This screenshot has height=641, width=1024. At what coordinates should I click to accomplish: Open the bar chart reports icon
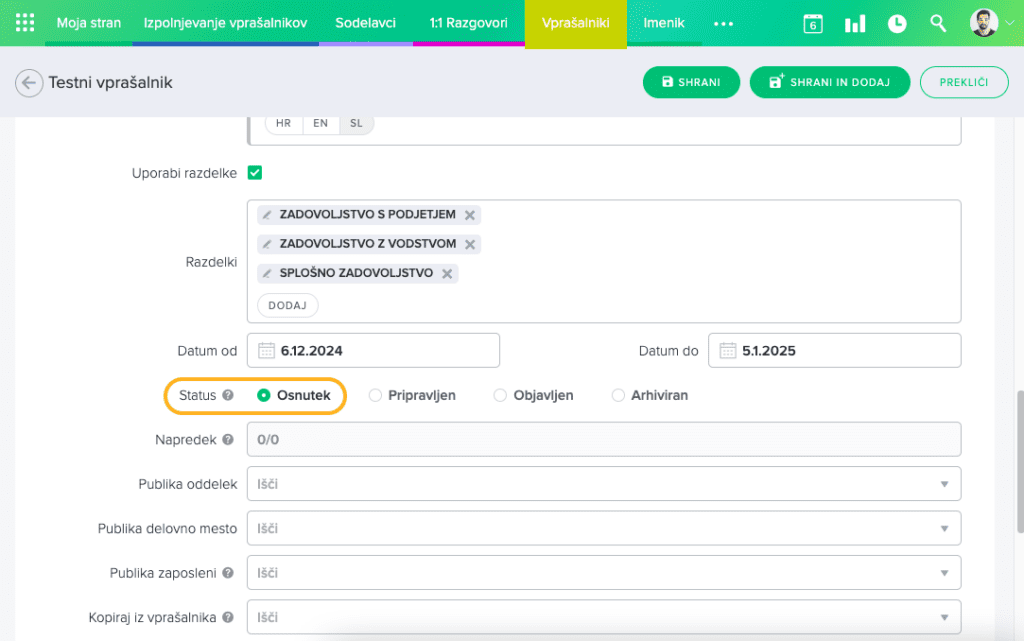855,24
